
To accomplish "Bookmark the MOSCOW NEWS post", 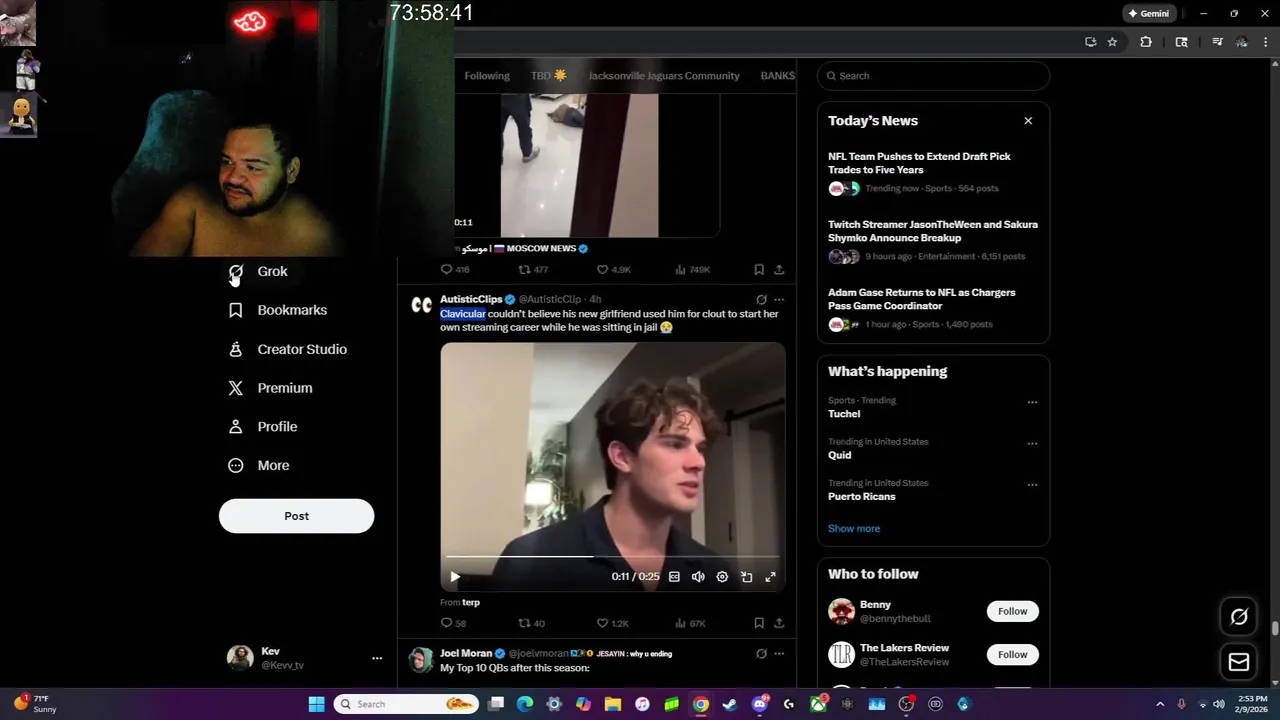I will point(759,270).
